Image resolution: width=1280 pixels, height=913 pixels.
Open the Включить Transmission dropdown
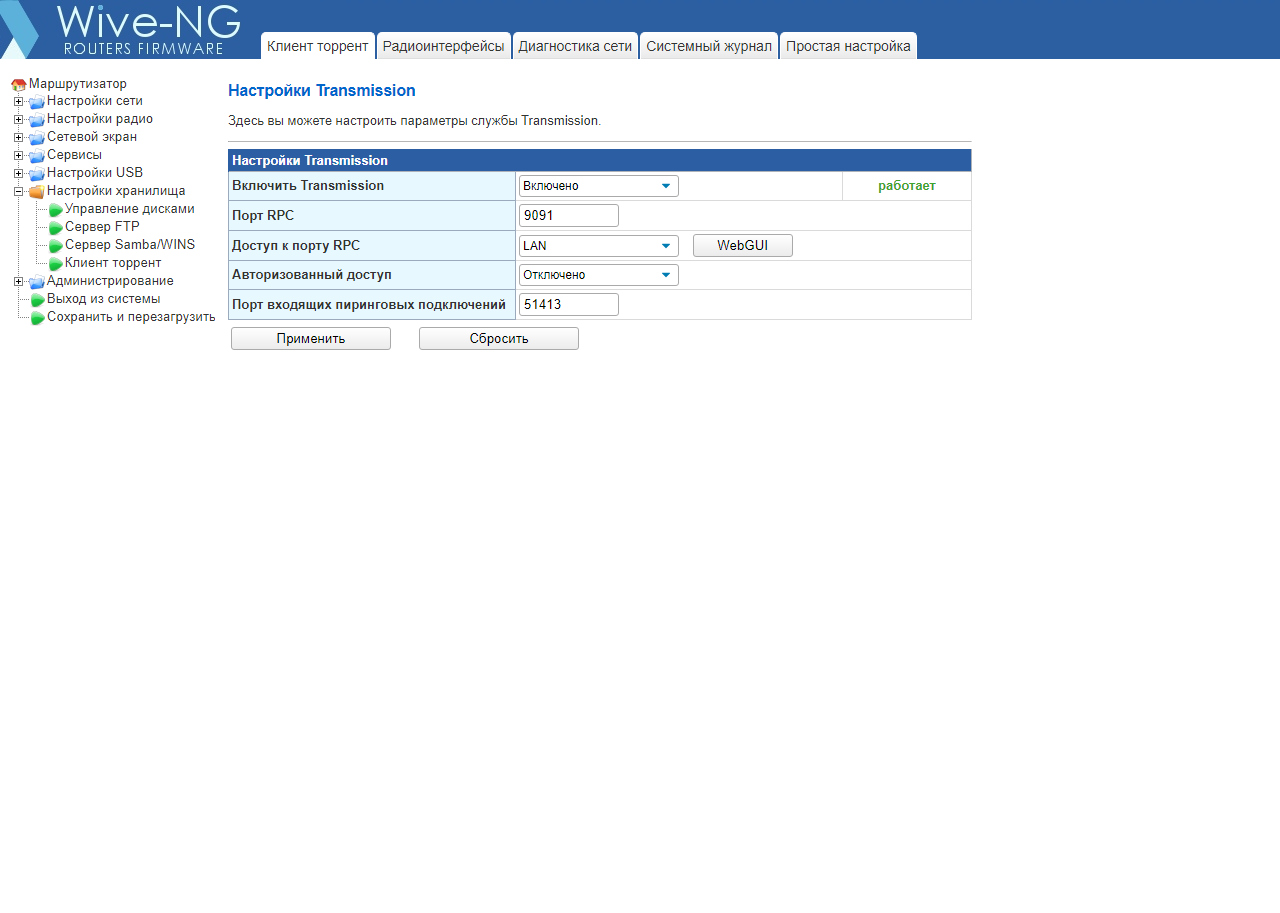[599, 186]
